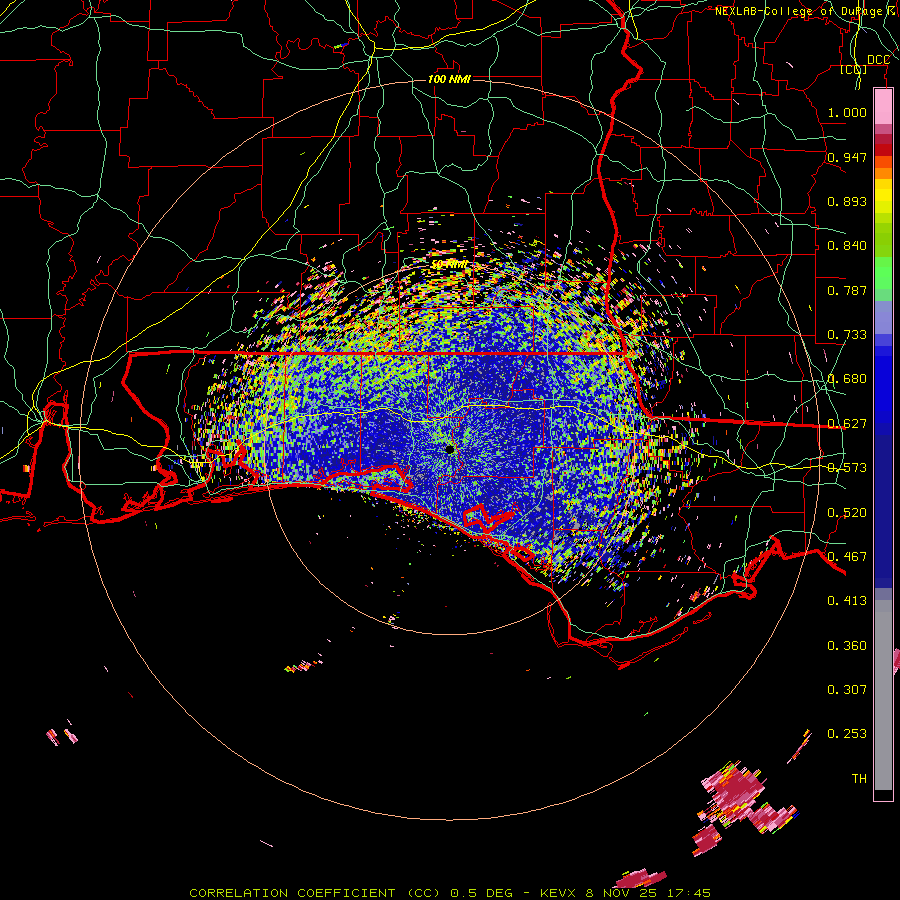
Task: Click the 0.413 scale value
Action: coord(847,601)
